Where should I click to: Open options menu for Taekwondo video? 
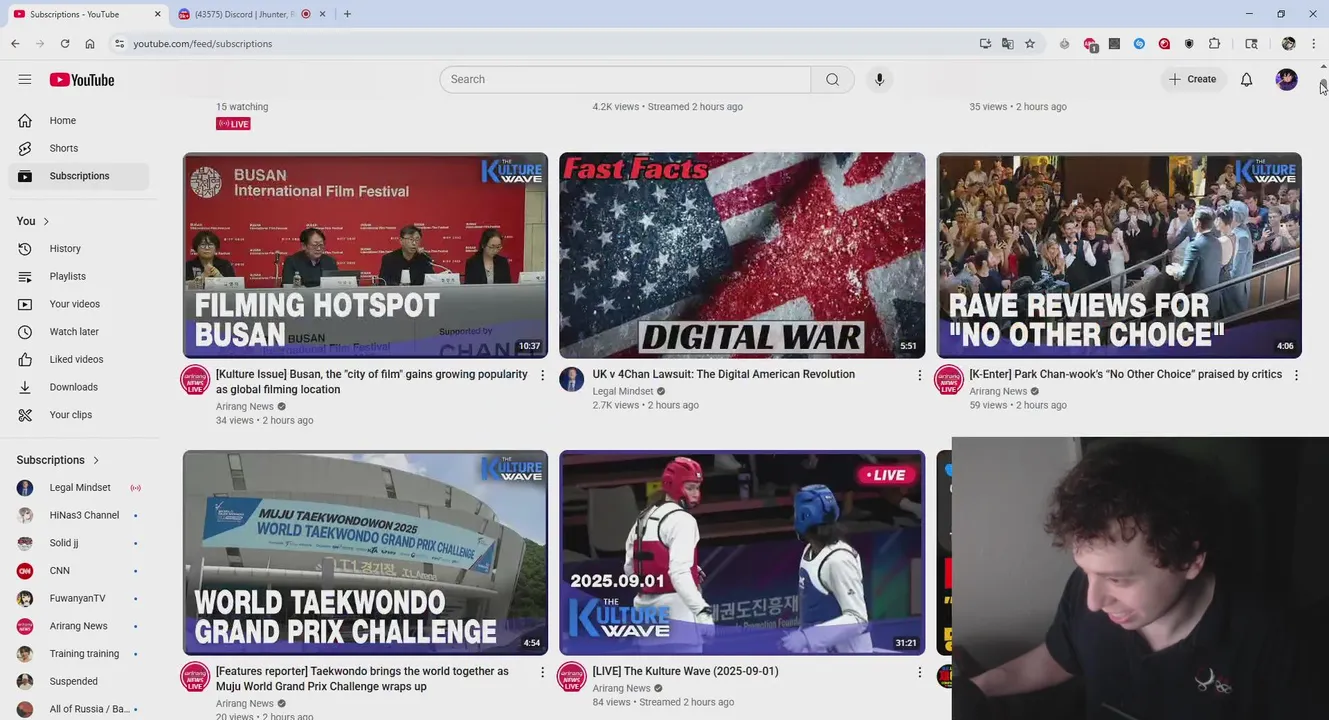point(543,672)
